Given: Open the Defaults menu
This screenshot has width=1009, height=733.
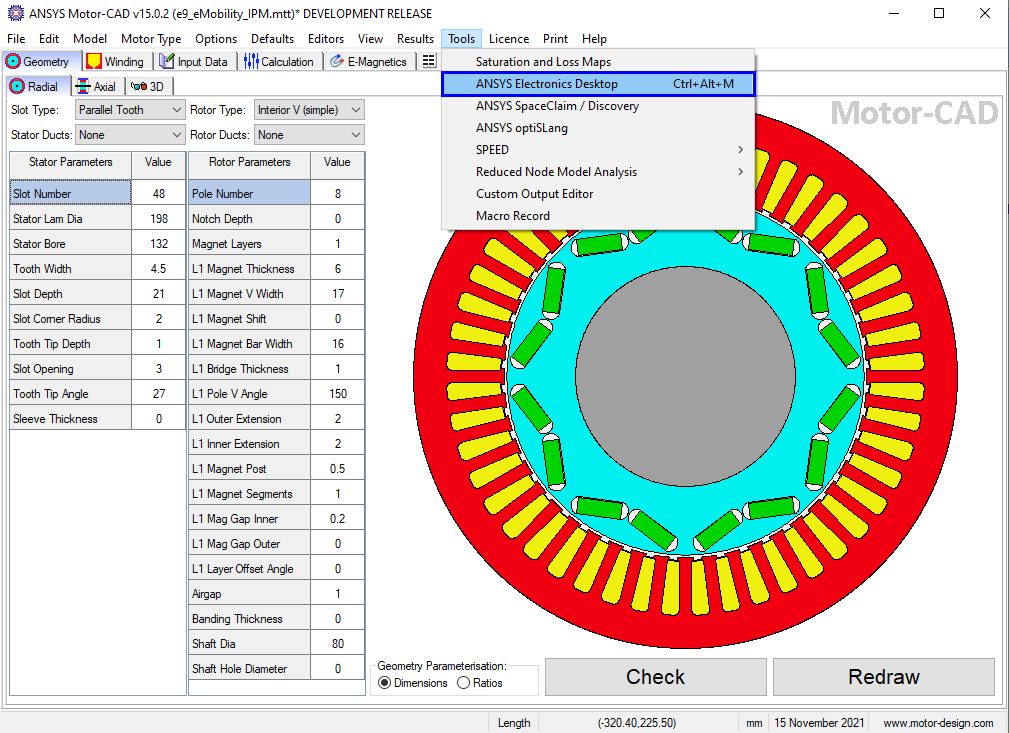Looking at the screenshot, I should 272,39.
